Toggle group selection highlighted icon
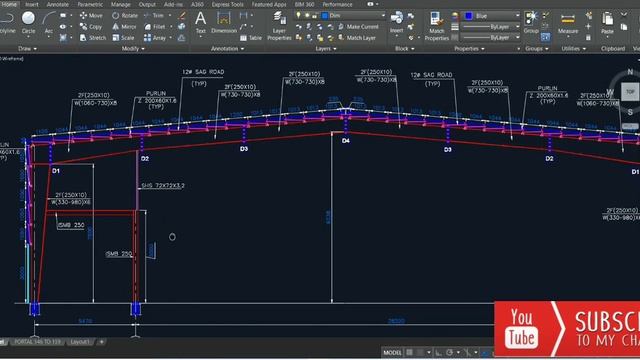This screenshot has height=360, width=640. click(x=546, y=37)
